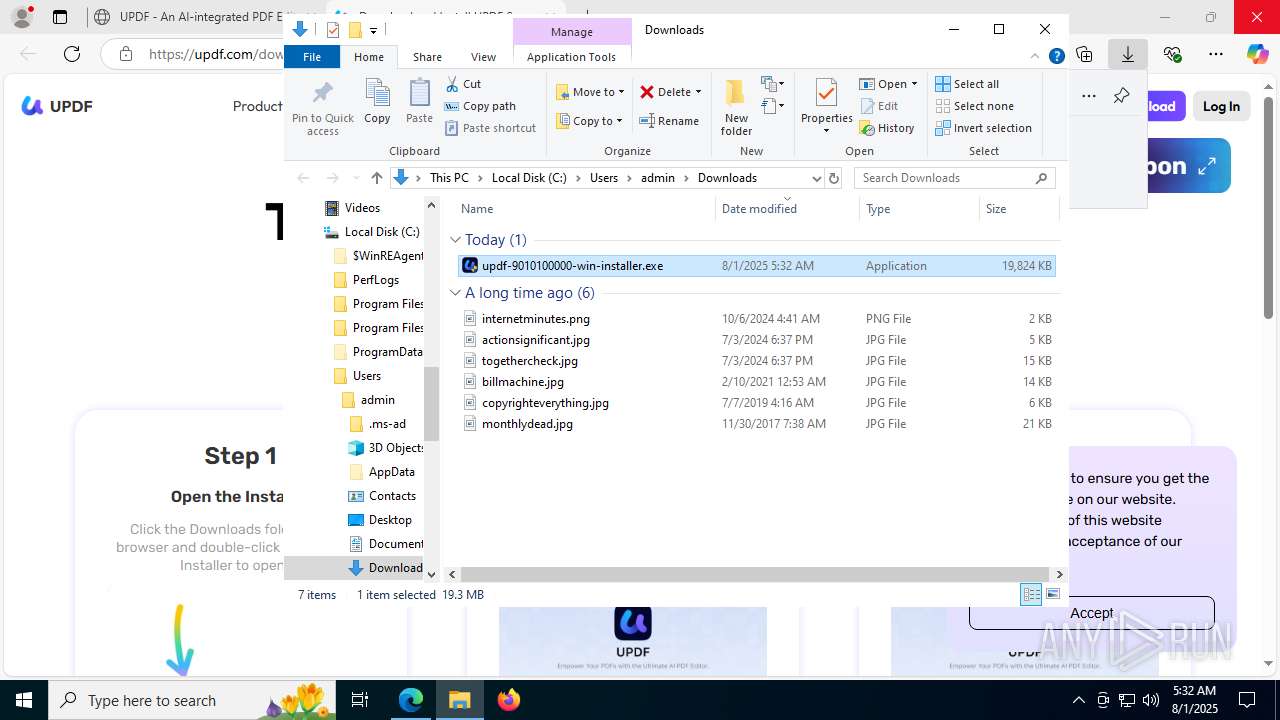Click horizontal scrollbar in file list
The height and width of the screenshot is (720, 1280).
coord(755,574)
